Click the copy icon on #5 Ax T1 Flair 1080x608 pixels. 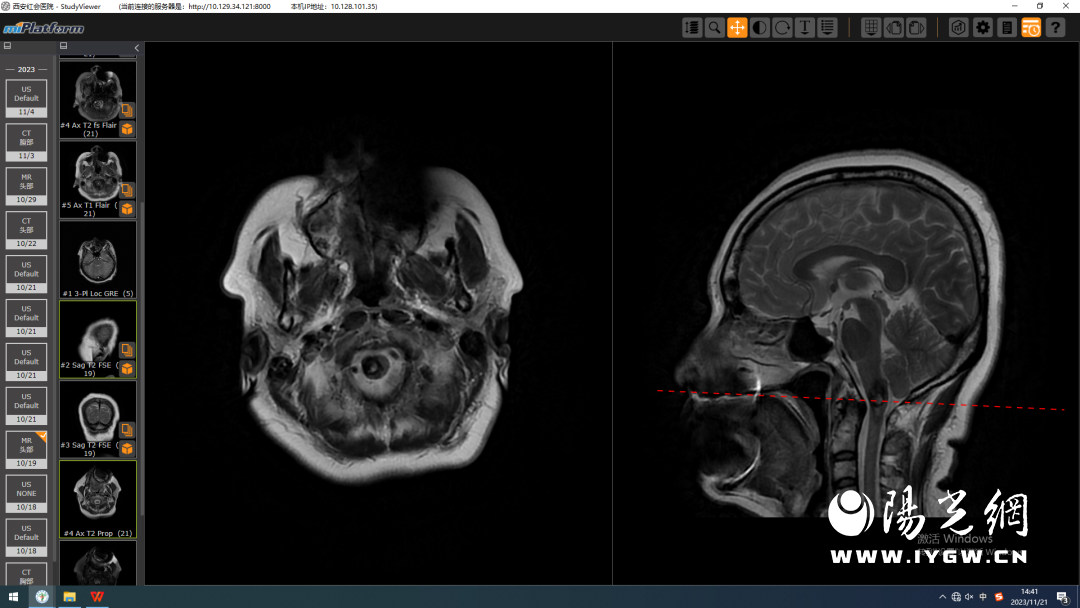(127, 190)
